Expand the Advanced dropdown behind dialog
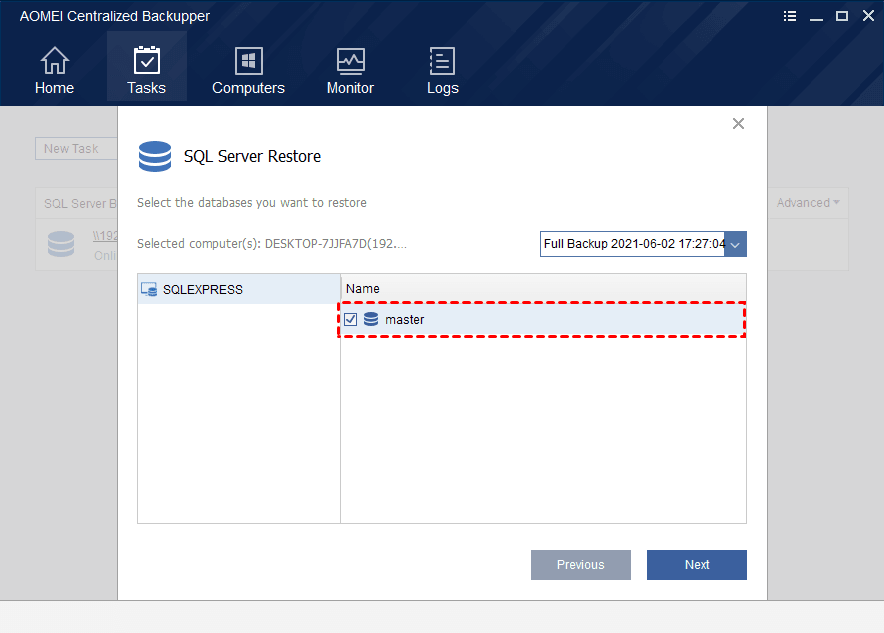This screenshot has height=633, width=884. [808, 203]
